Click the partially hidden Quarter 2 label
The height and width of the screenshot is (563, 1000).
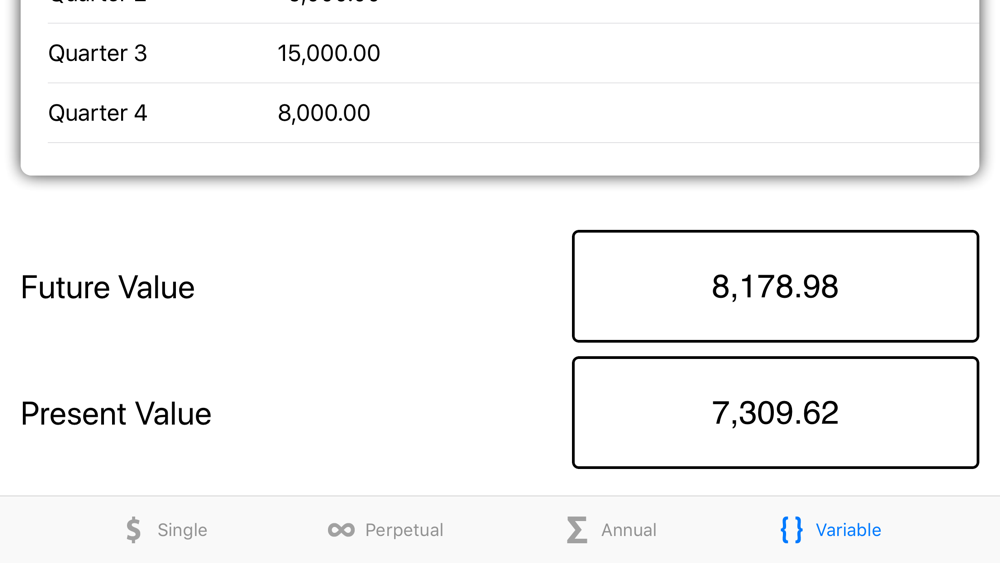tap(98, 3)
